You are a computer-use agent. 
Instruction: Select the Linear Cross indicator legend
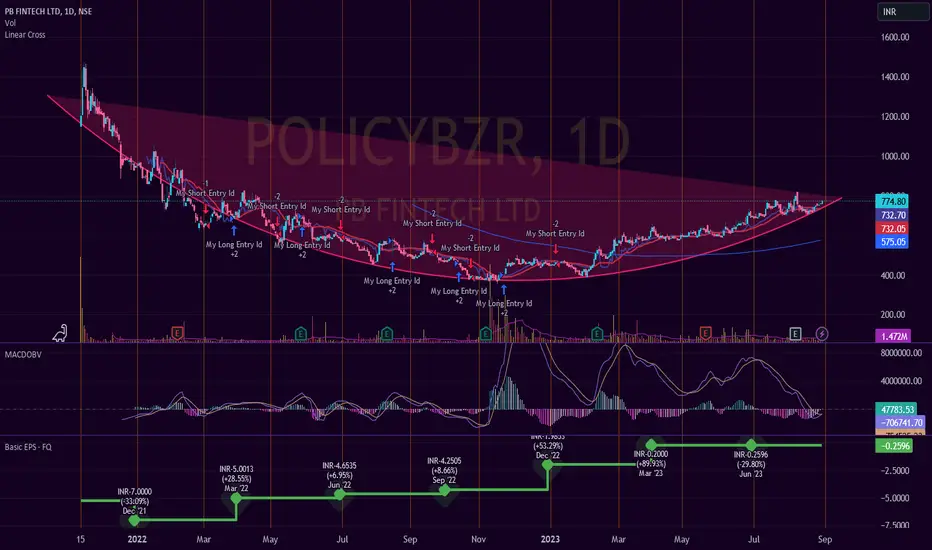(25, 34)
